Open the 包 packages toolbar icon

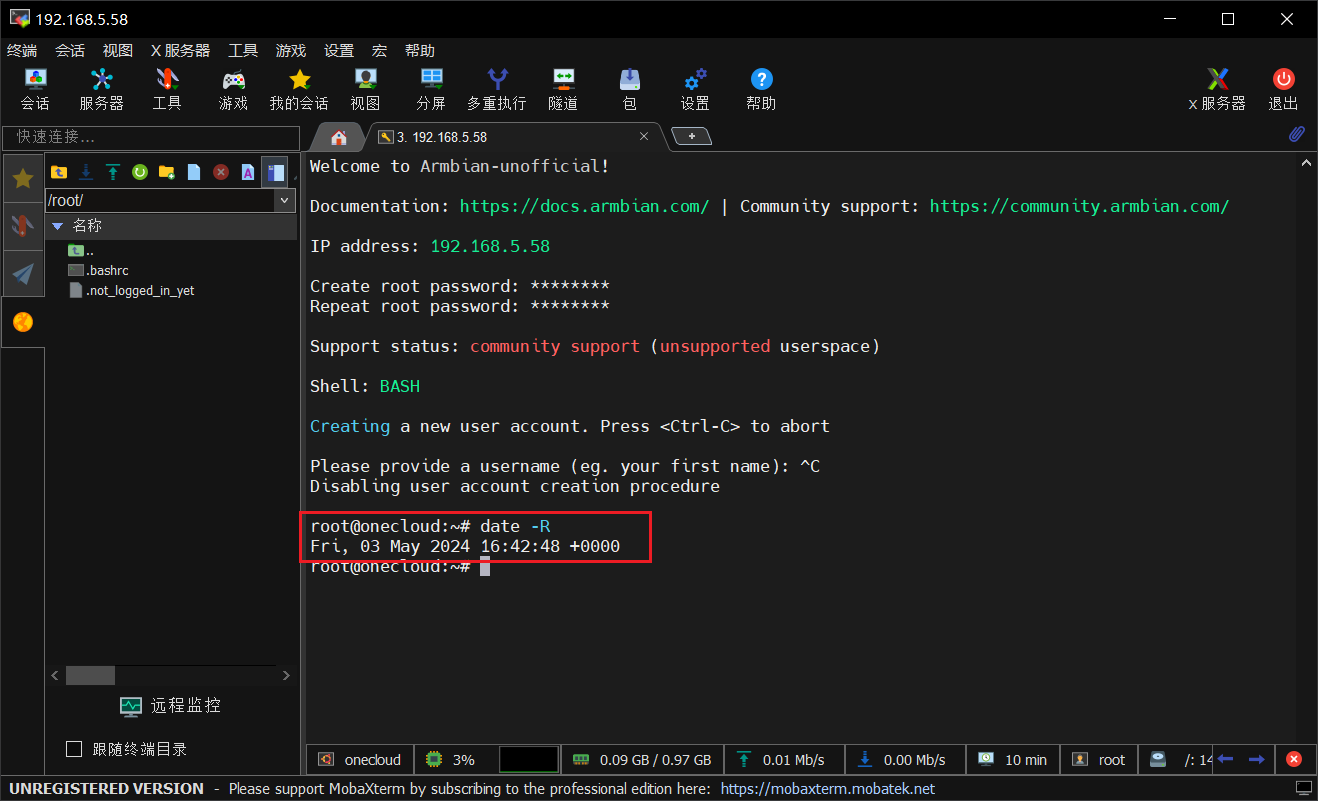629,89
